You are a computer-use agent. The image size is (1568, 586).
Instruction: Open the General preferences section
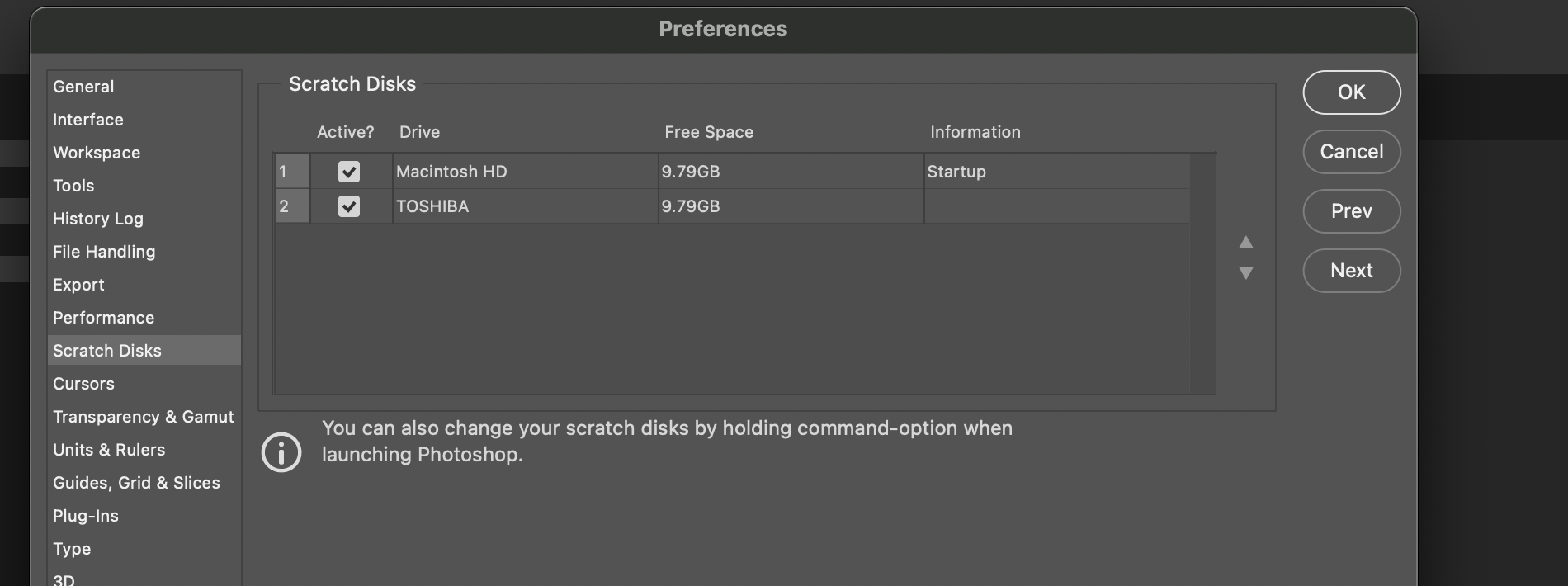pos(83,86)
